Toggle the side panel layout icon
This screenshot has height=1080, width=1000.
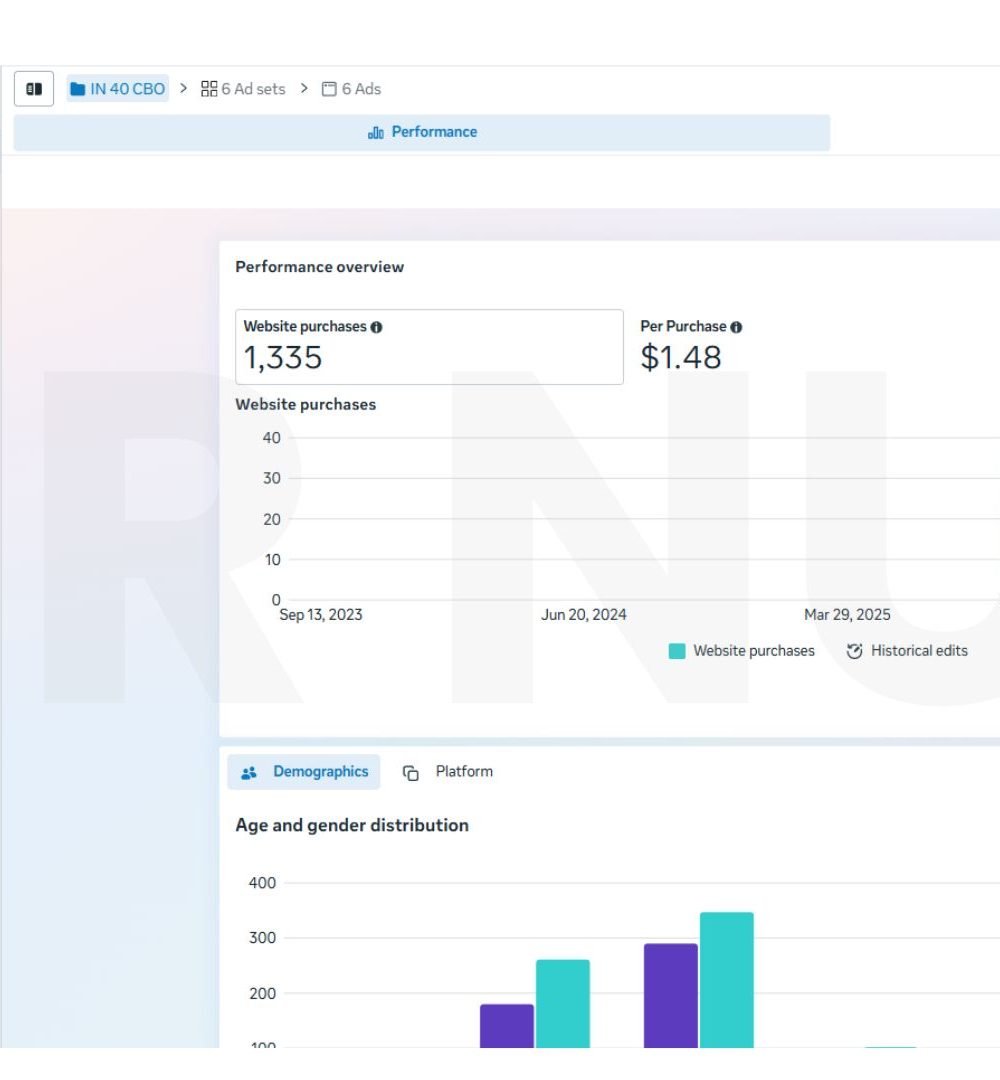34,89
